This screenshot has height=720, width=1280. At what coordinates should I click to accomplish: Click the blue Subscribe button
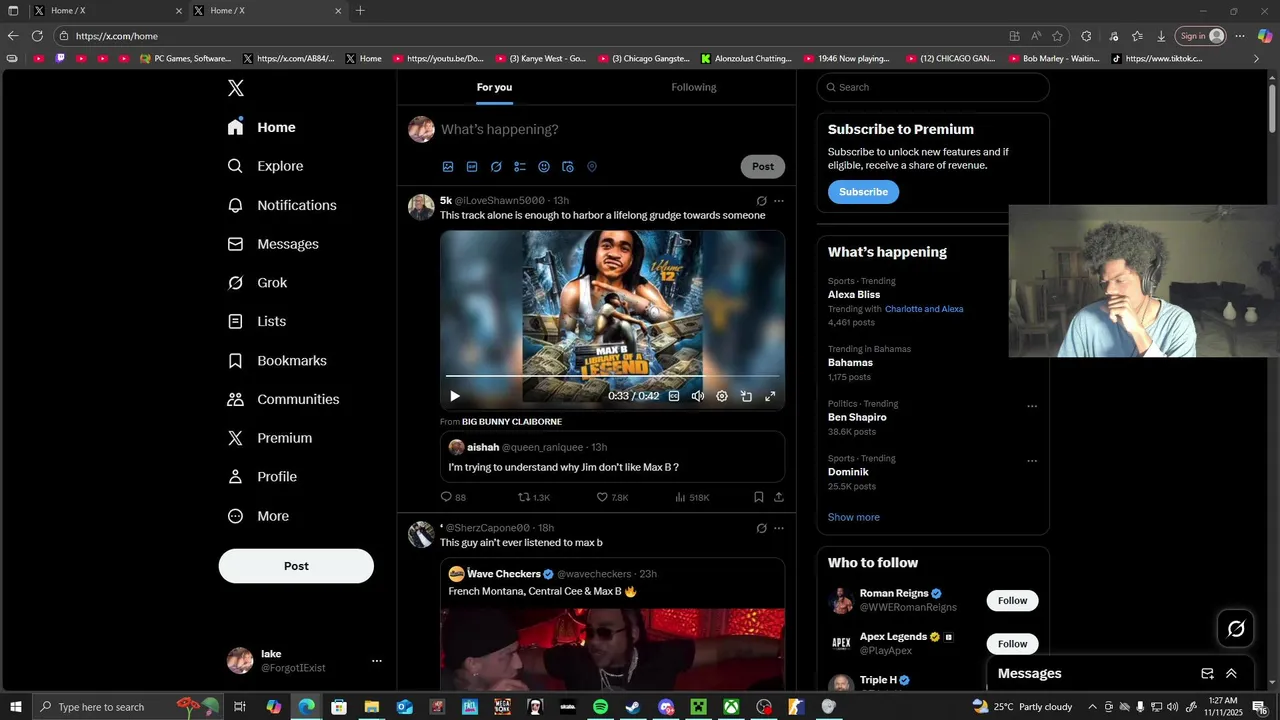pos(863,192)
